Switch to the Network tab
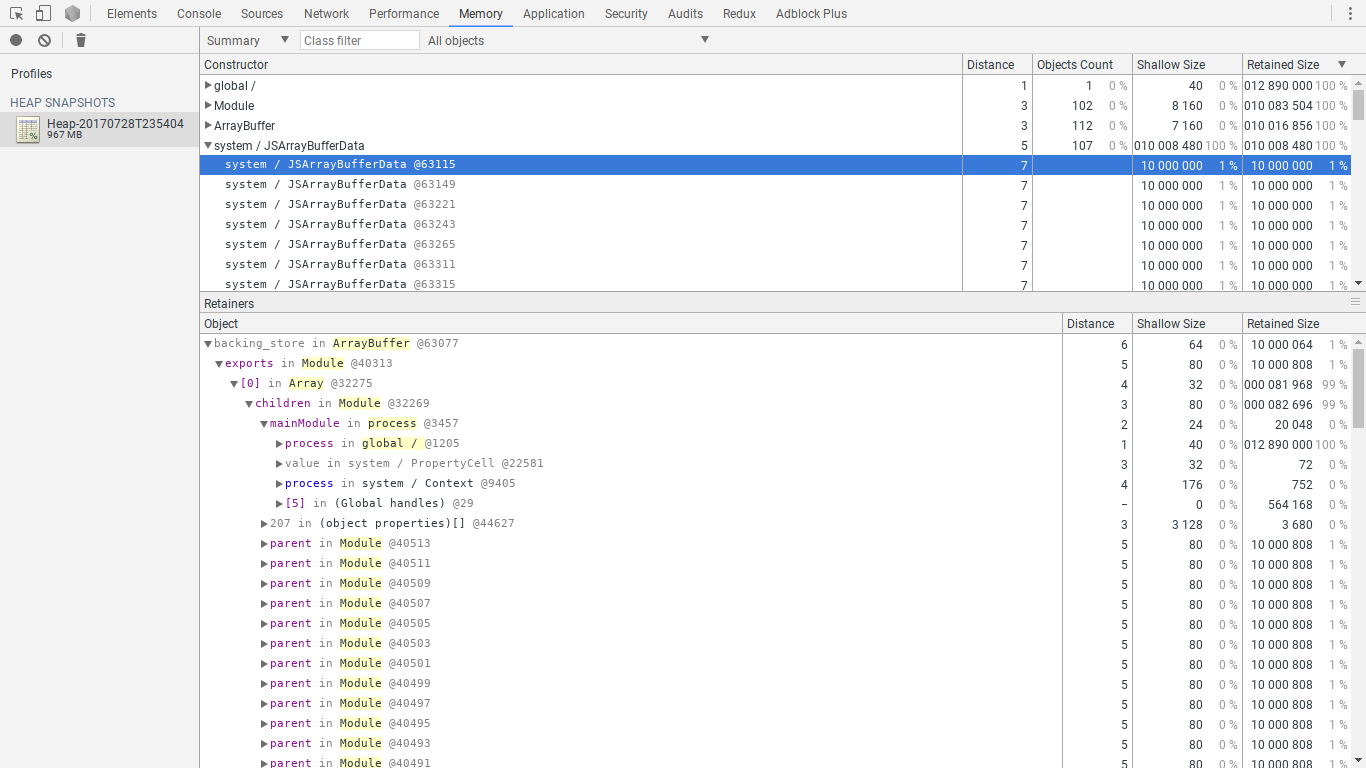Viewport: 1366px width, 768px height. 326,13
